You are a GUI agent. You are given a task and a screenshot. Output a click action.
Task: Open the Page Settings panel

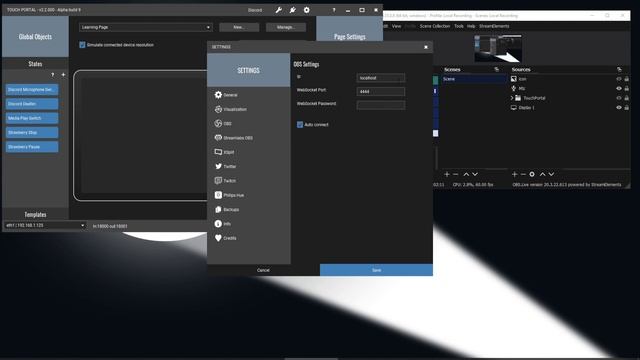[349, 36]
